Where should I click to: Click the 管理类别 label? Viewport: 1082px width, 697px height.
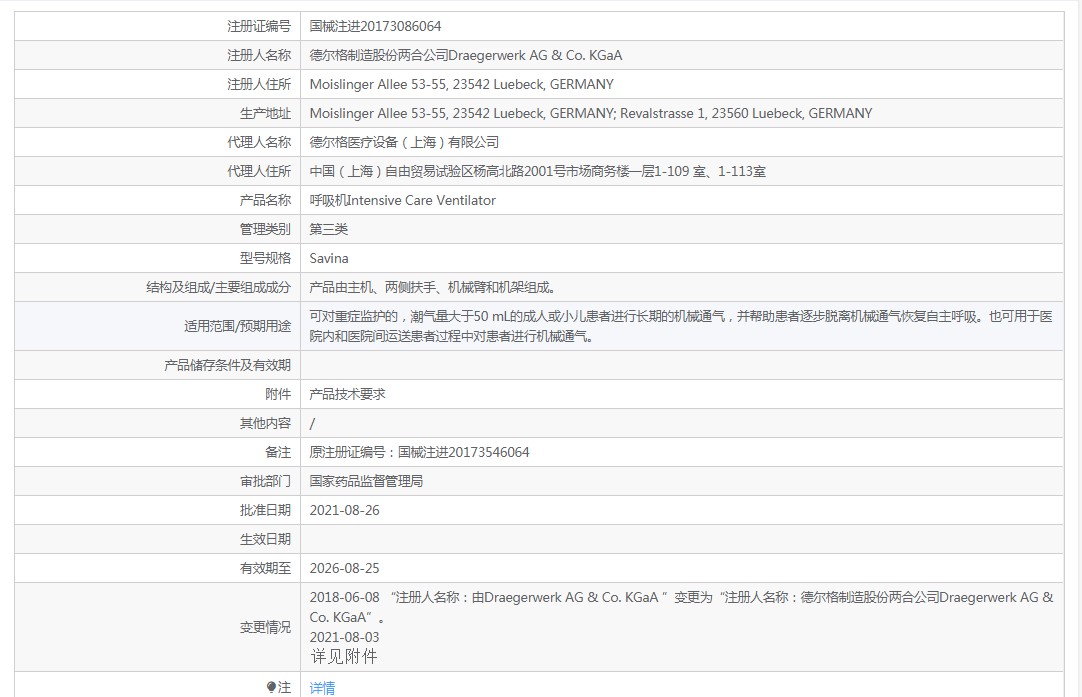pos(266,229)
